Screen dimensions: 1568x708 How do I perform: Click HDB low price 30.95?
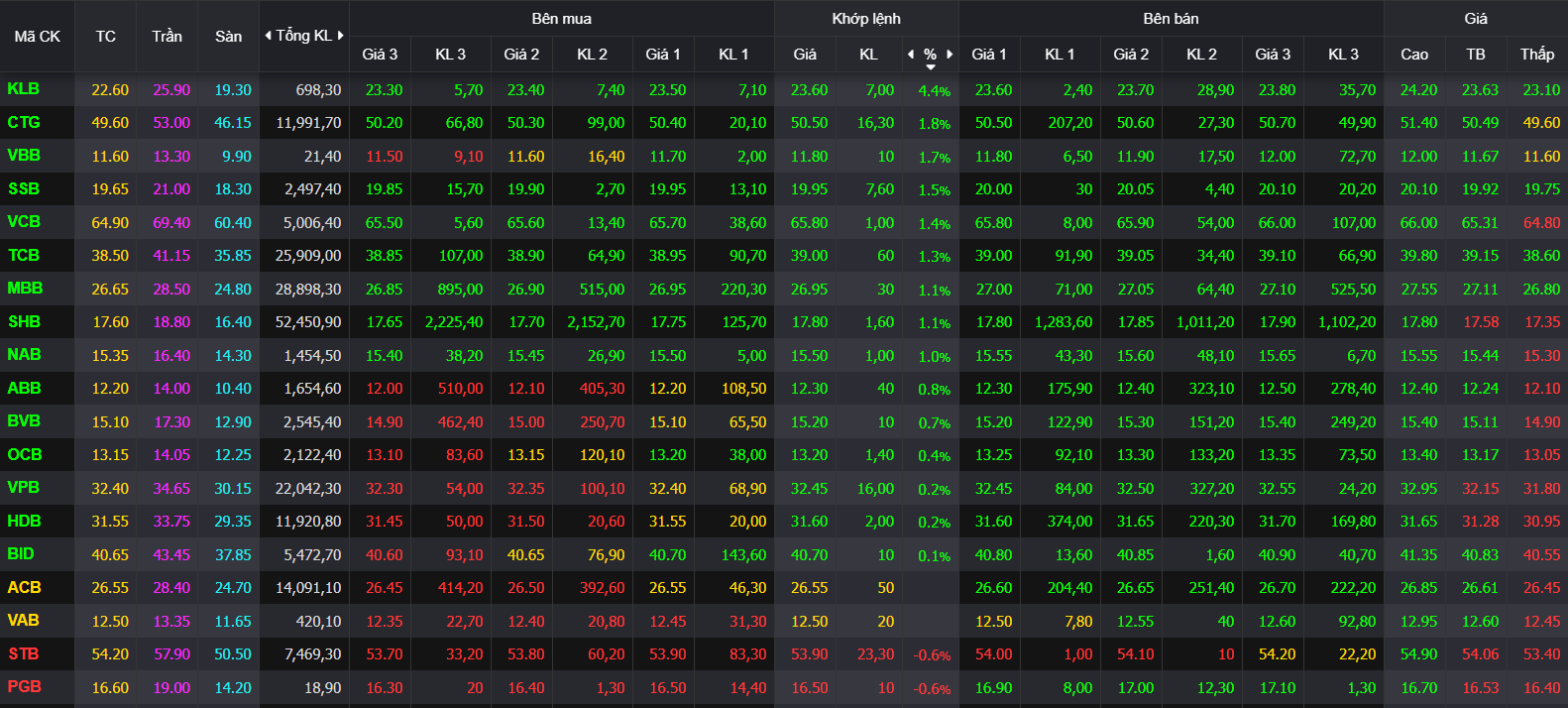1541,522
